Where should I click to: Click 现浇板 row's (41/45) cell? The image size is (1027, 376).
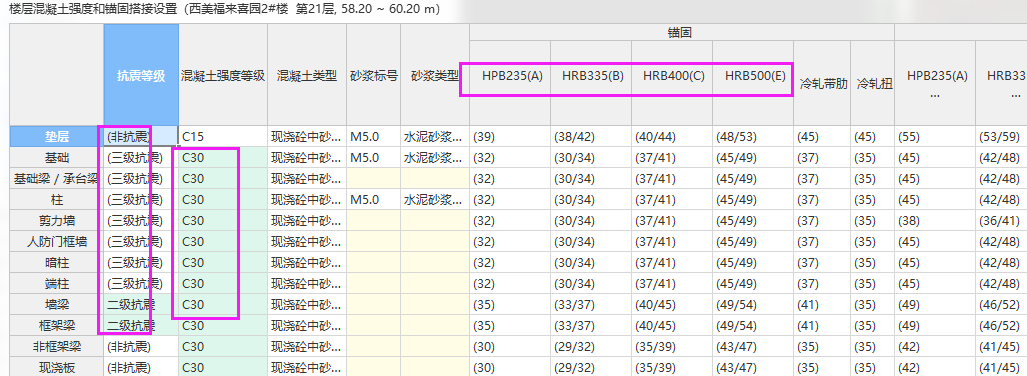pos(1001,367)
